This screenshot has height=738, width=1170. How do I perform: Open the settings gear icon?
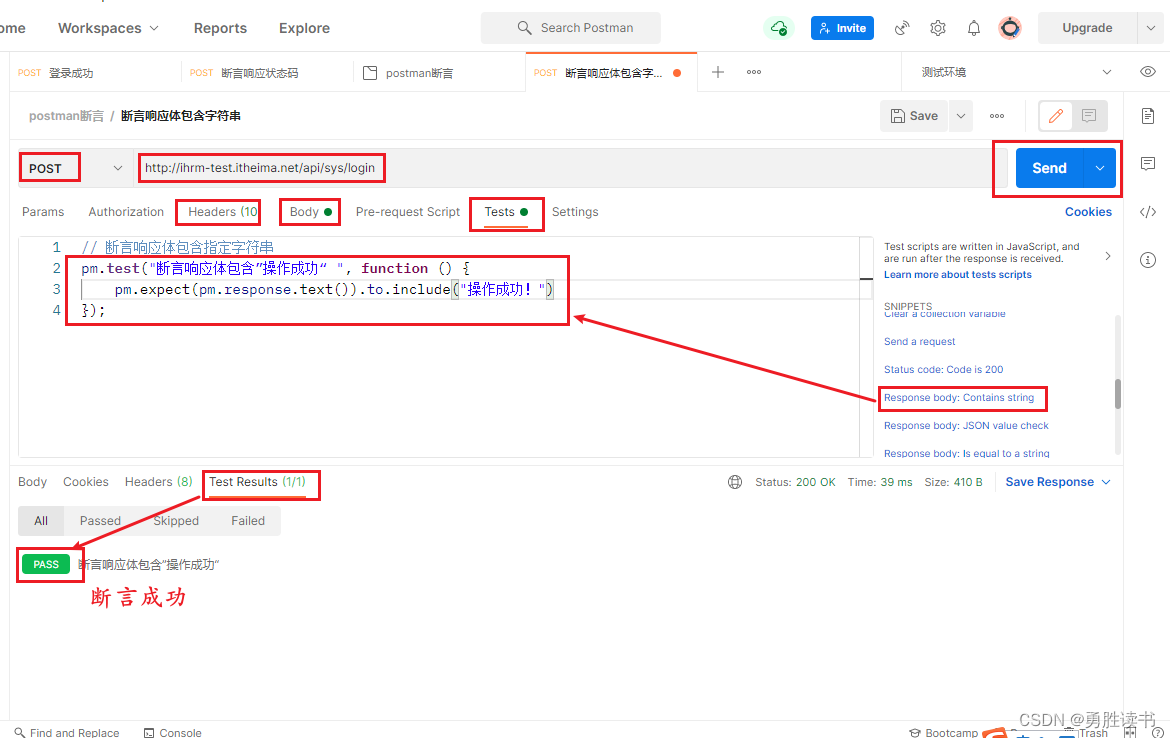(x=938, y=28)
